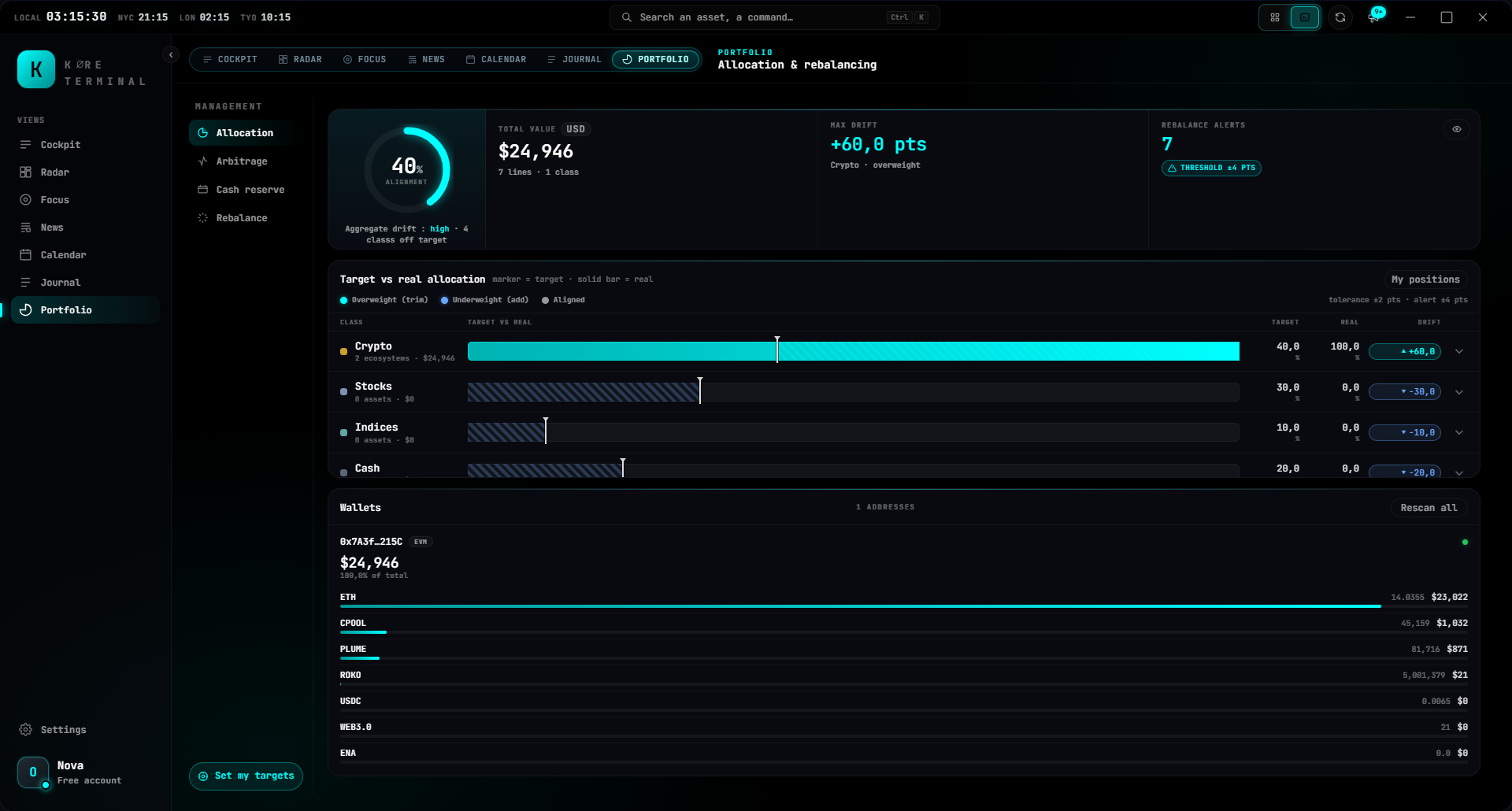Click the Aligned legend dot
The width and height of the screenshot is (1512, 811).
point(545,301)
